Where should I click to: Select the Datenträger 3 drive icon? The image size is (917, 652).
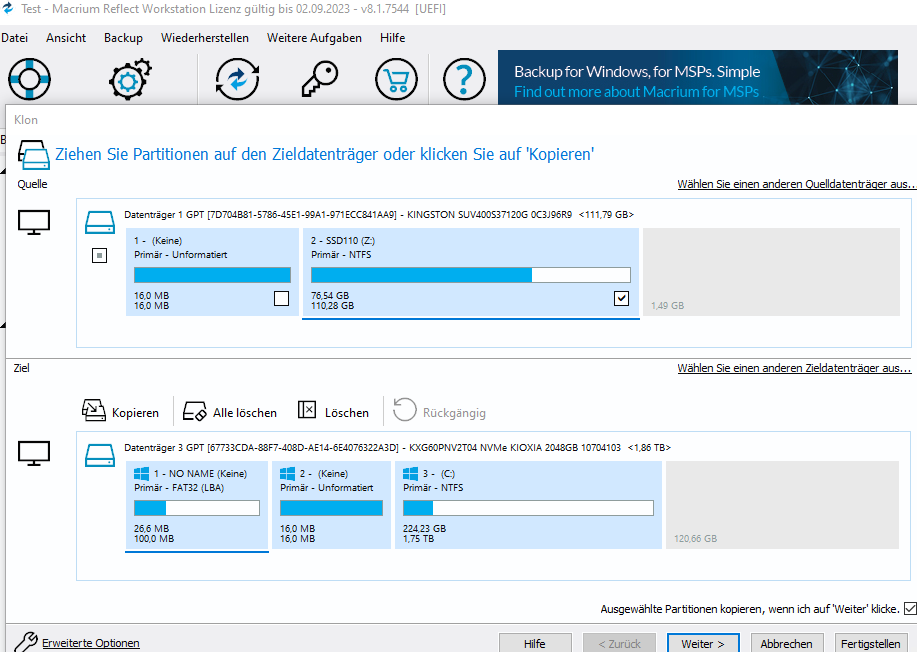(x=100, y=455)
